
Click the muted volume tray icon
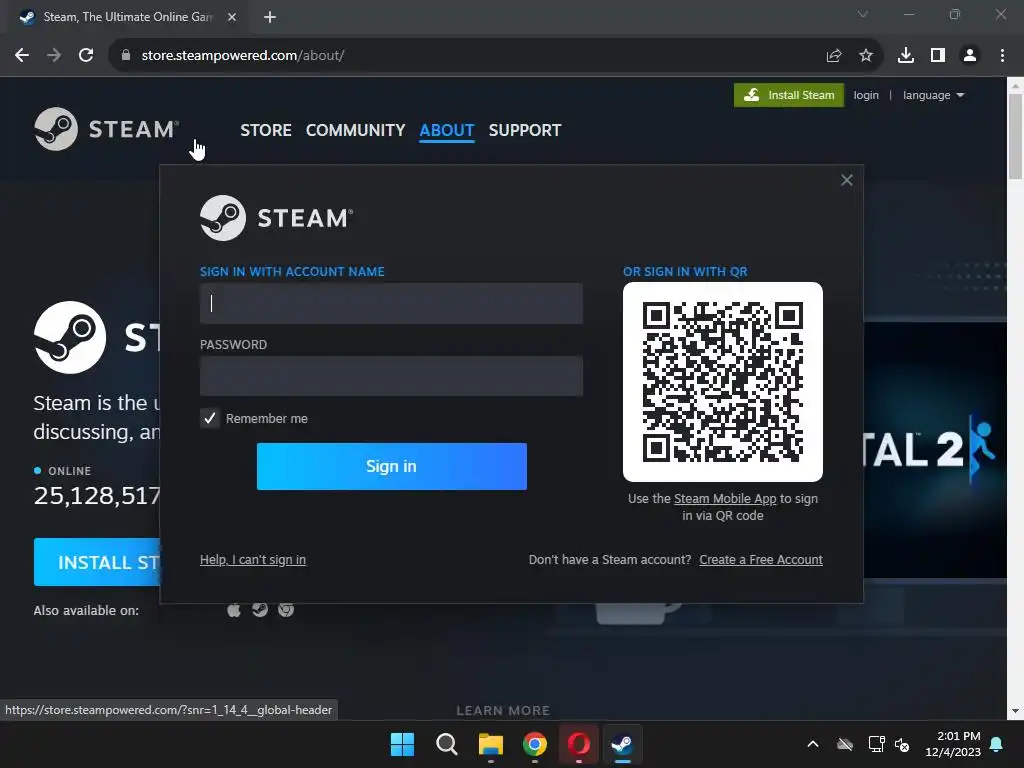pos(902,744)
